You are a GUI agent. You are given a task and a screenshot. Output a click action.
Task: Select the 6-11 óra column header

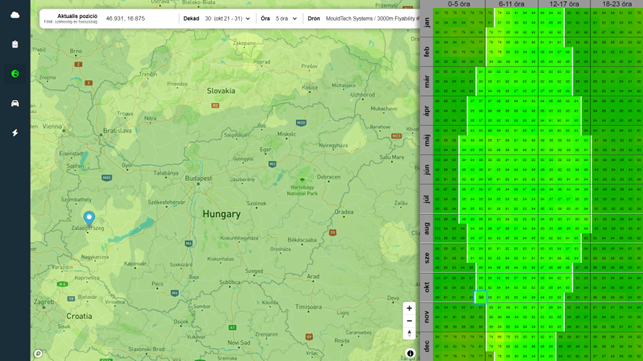[511, 4]
